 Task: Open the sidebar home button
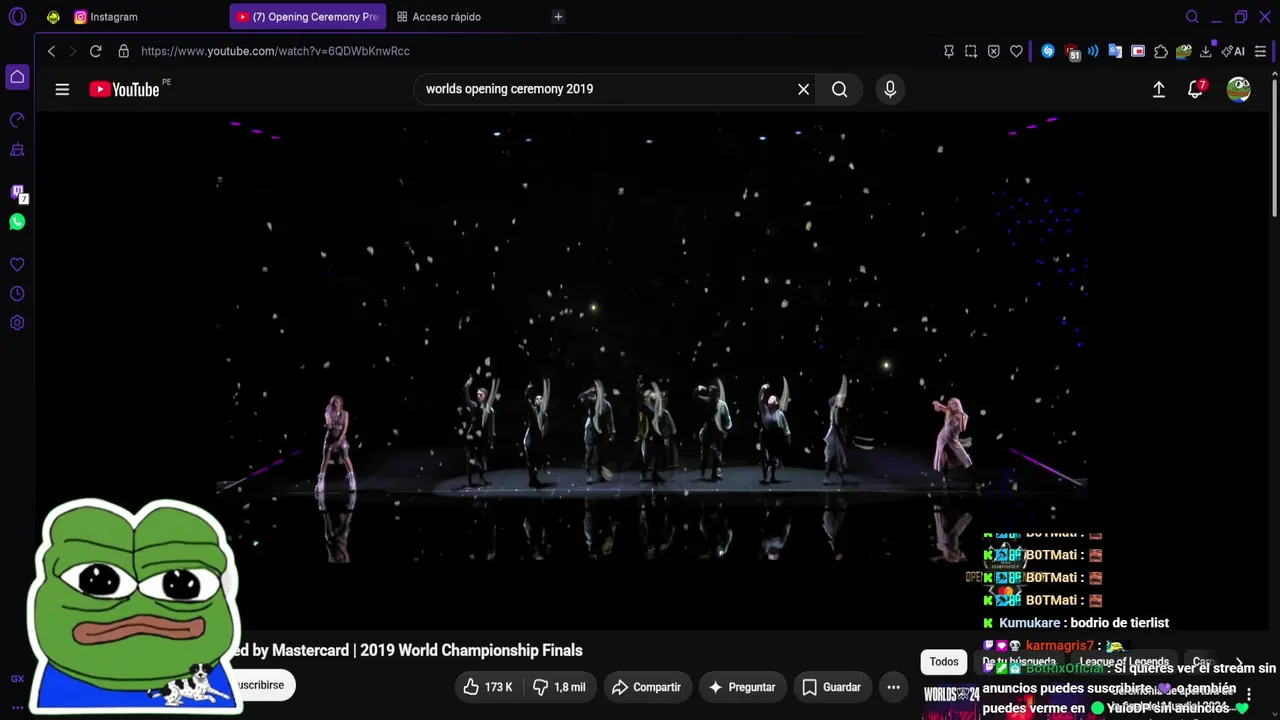pyautogui.click(x=17, y=77)
